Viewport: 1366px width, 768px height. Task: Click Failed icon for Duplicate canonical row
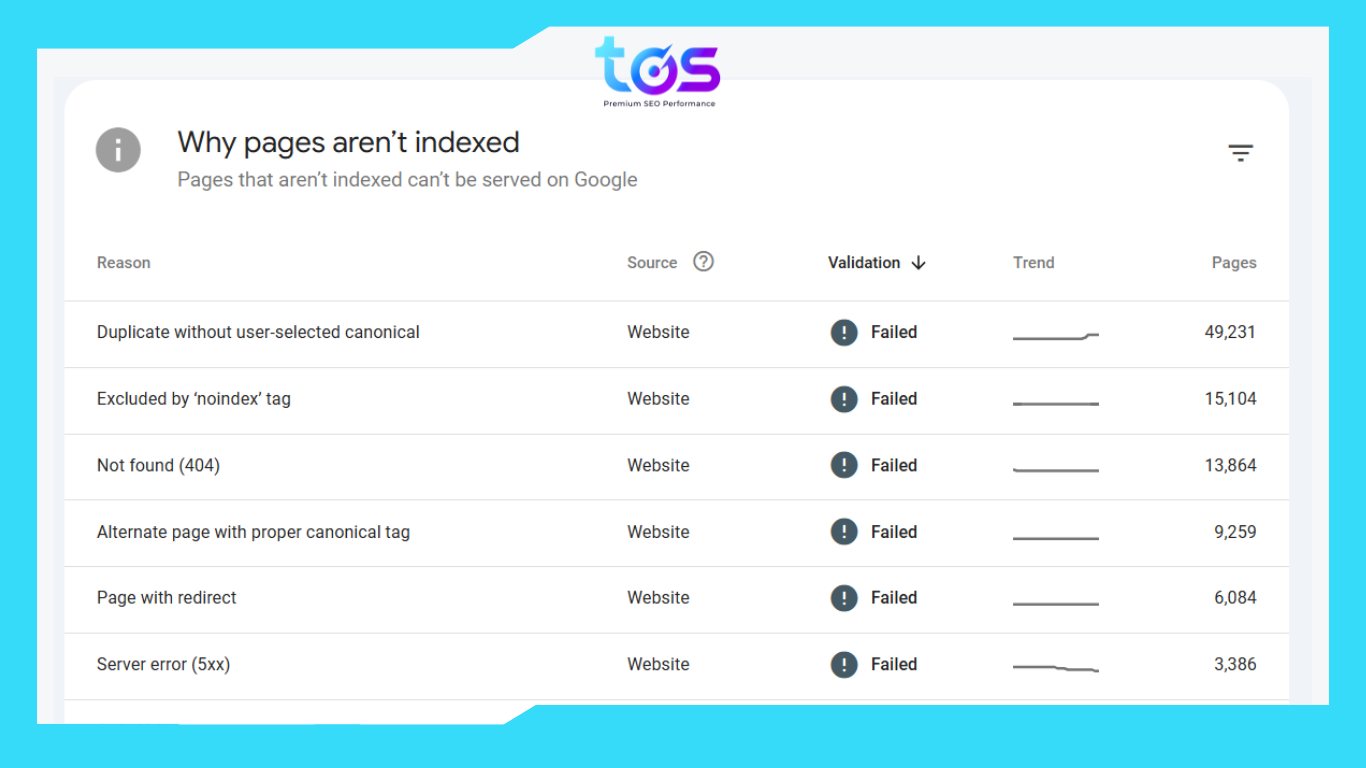pos(844,333)
